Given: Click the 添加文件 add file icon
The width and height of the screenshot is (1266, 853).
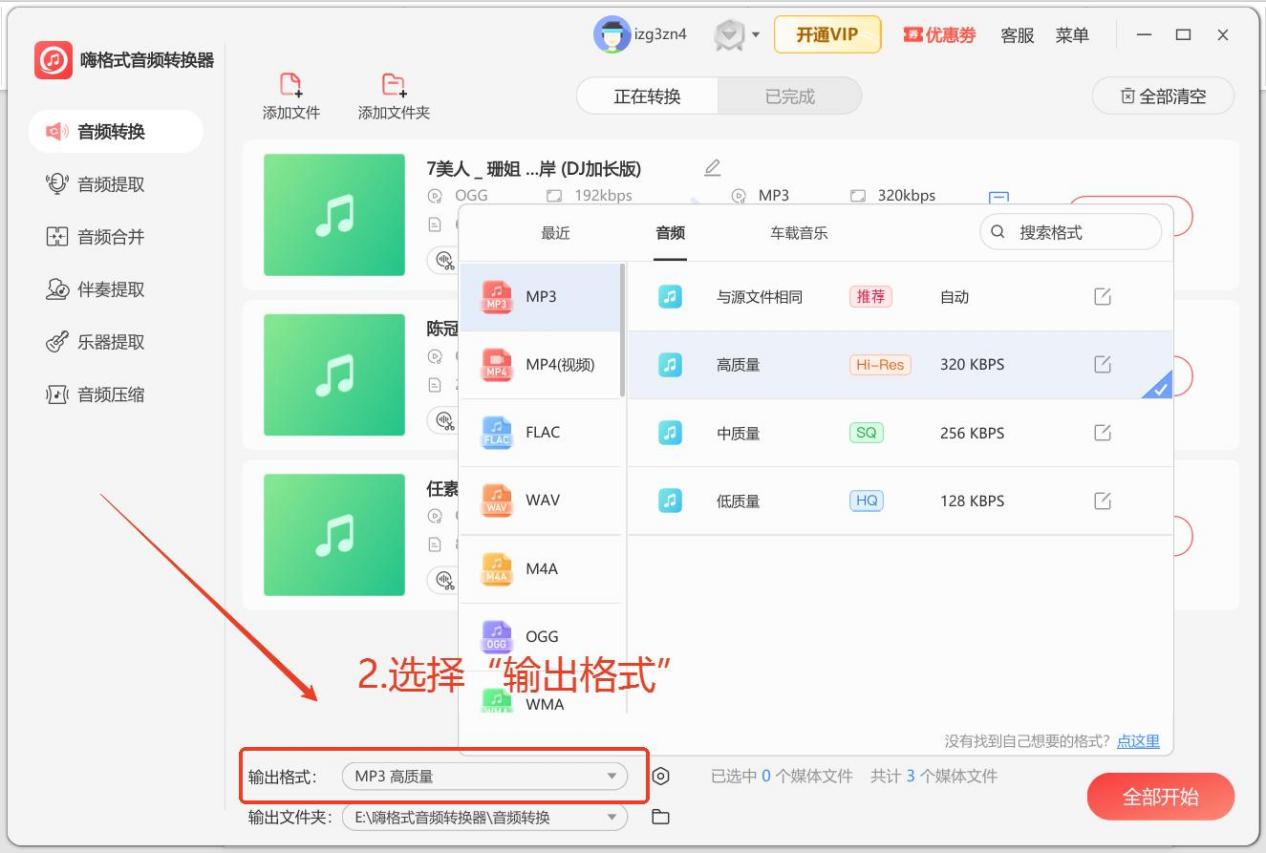Looking at the screenshot, I should [291, 85].
